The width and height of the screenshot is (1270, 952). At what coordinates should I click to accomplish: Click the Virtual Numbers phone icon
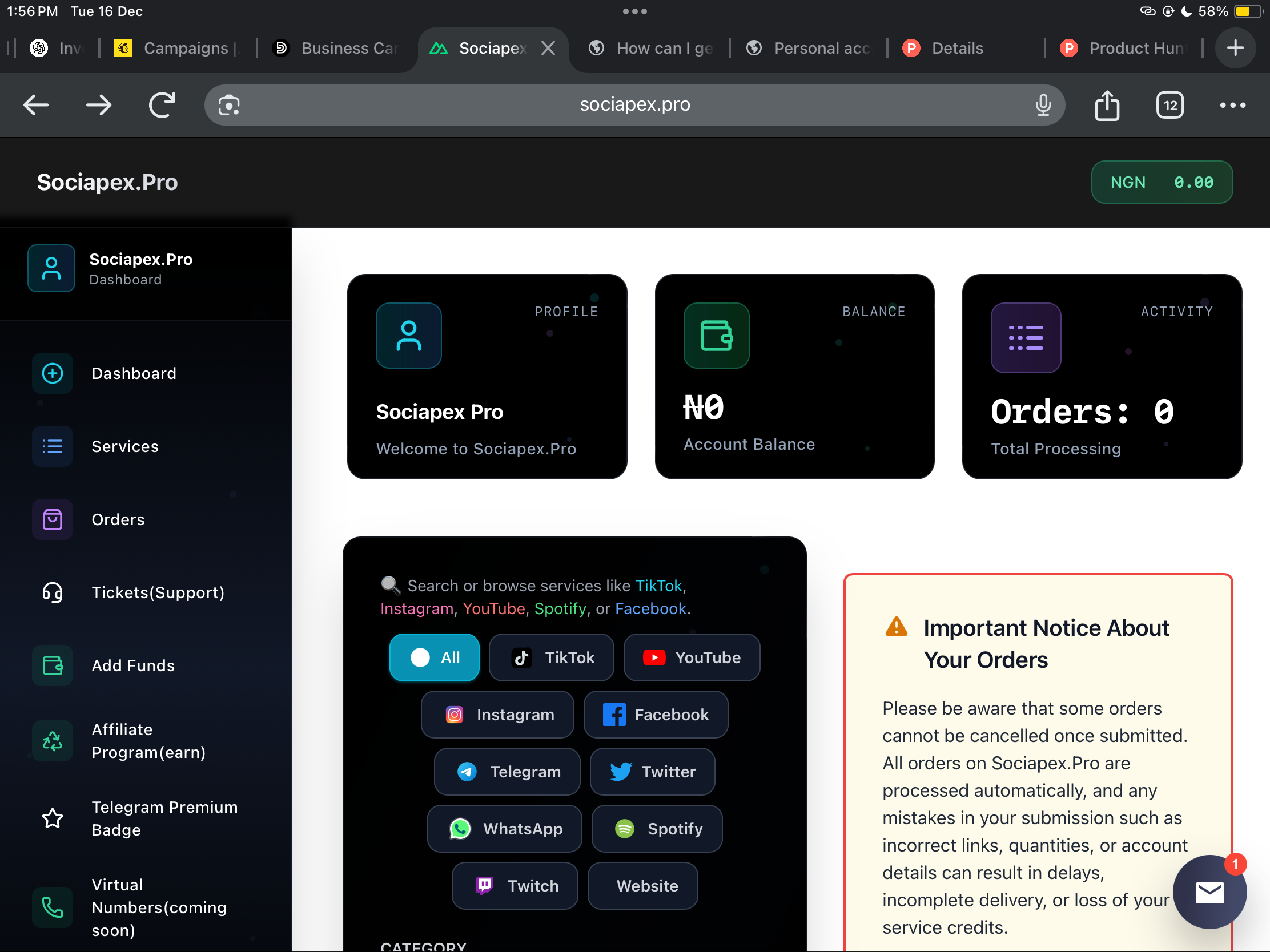coord(52,907)
